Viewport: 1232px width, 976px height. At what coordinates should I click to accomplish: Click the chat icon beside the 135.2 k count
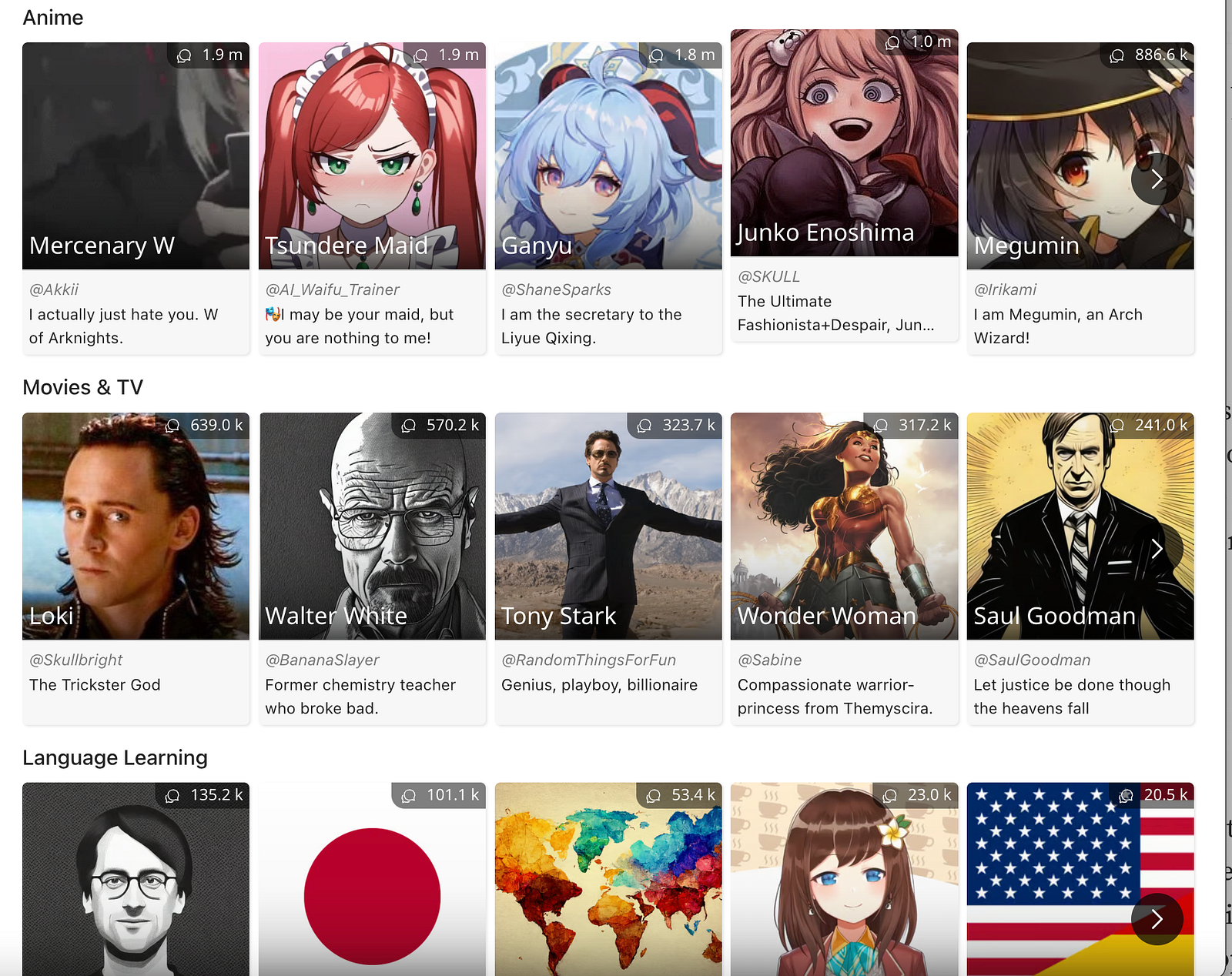pyautogui.click(x=173, y=795)
